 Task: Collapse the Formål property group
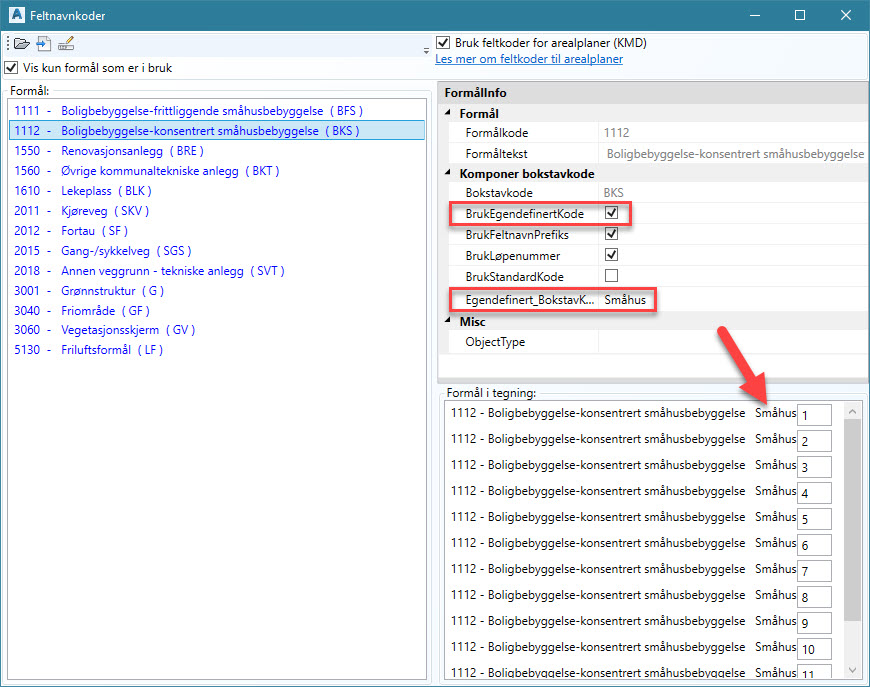tap(449, 114)
